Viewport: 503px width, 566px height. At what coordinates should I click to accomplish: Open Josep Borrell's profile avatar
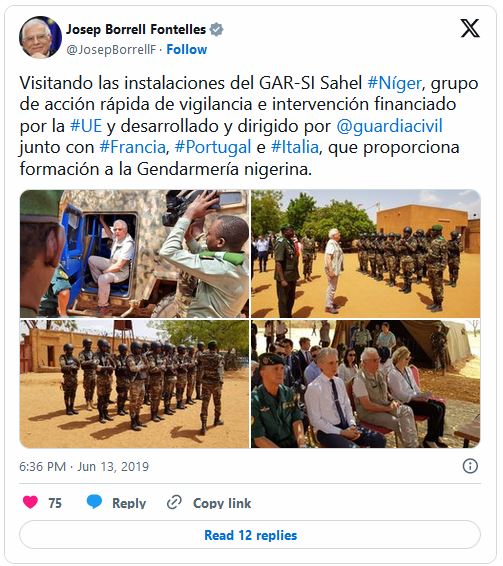[40, 37]
